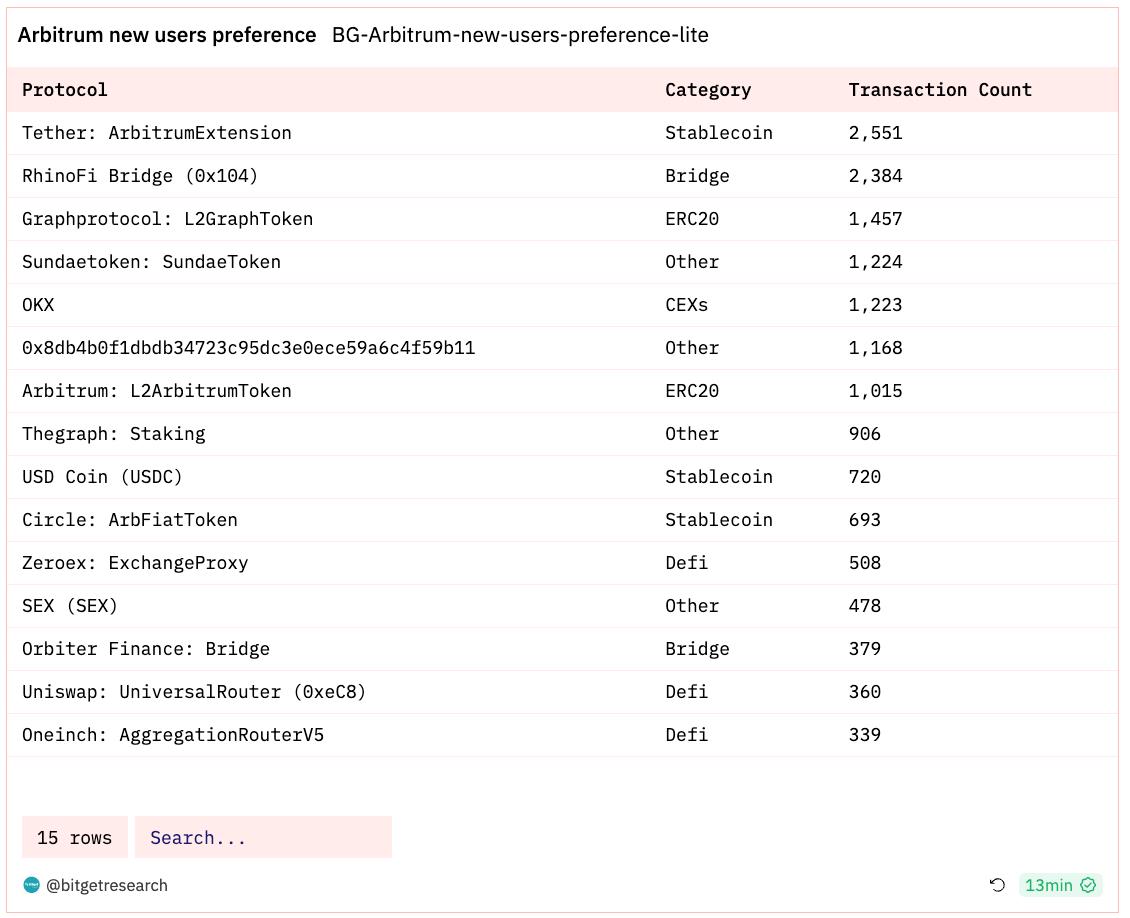Select Oneinch: AggregationRouterV5 cell
This screenshot has width=1130, height=918.
click(x=173, y=734)
